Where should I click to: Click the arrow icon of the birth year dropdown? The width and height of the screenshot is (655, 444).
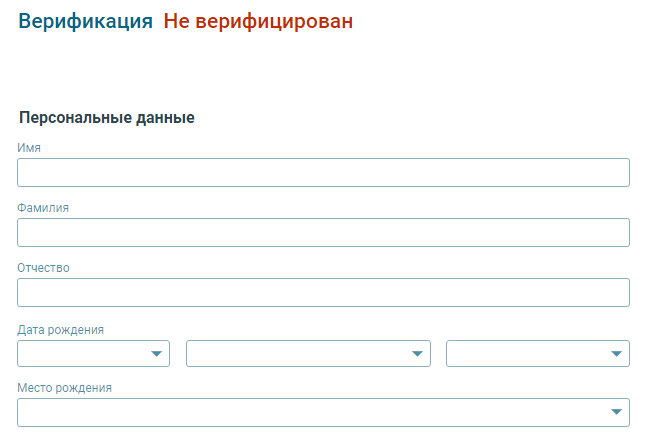pos(616,354)
